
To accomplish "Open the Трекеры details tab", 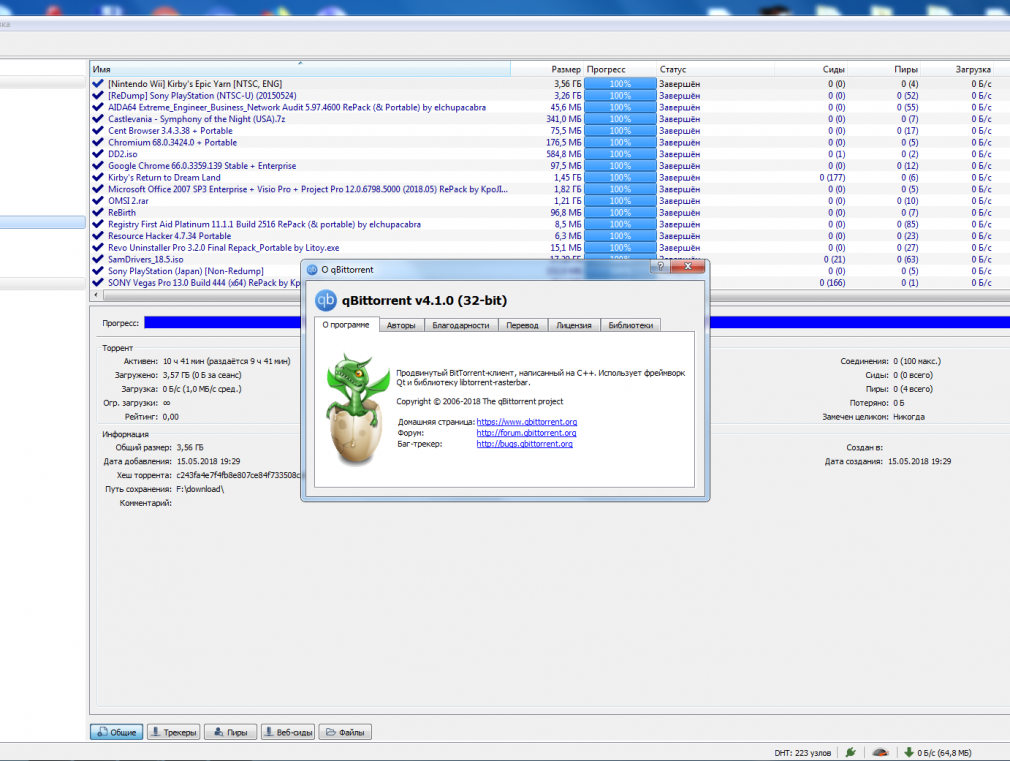I will pos(174,732).
